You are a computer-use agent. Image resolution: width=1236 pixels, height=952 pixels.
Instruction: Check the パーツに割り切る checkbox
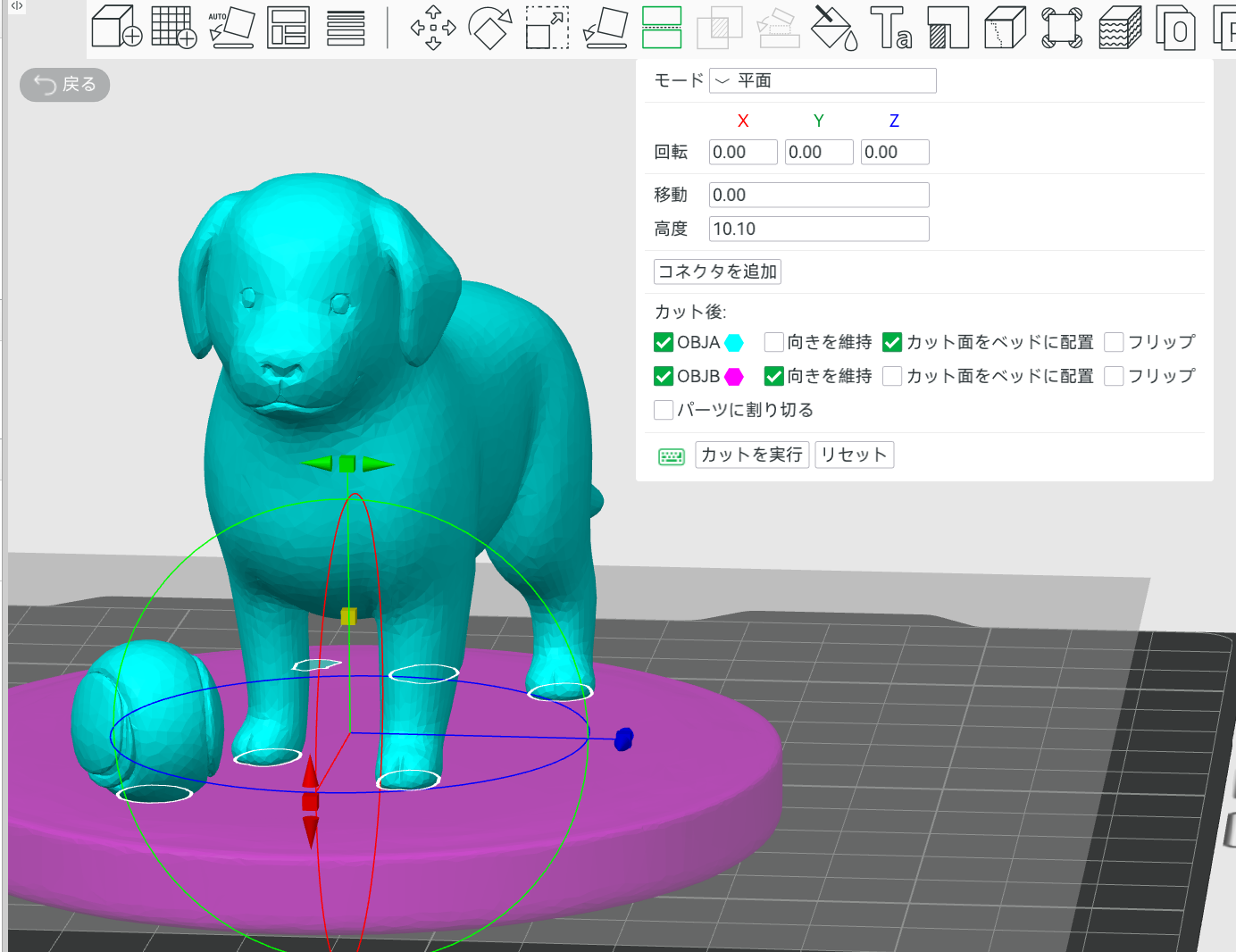coord(664,410)
